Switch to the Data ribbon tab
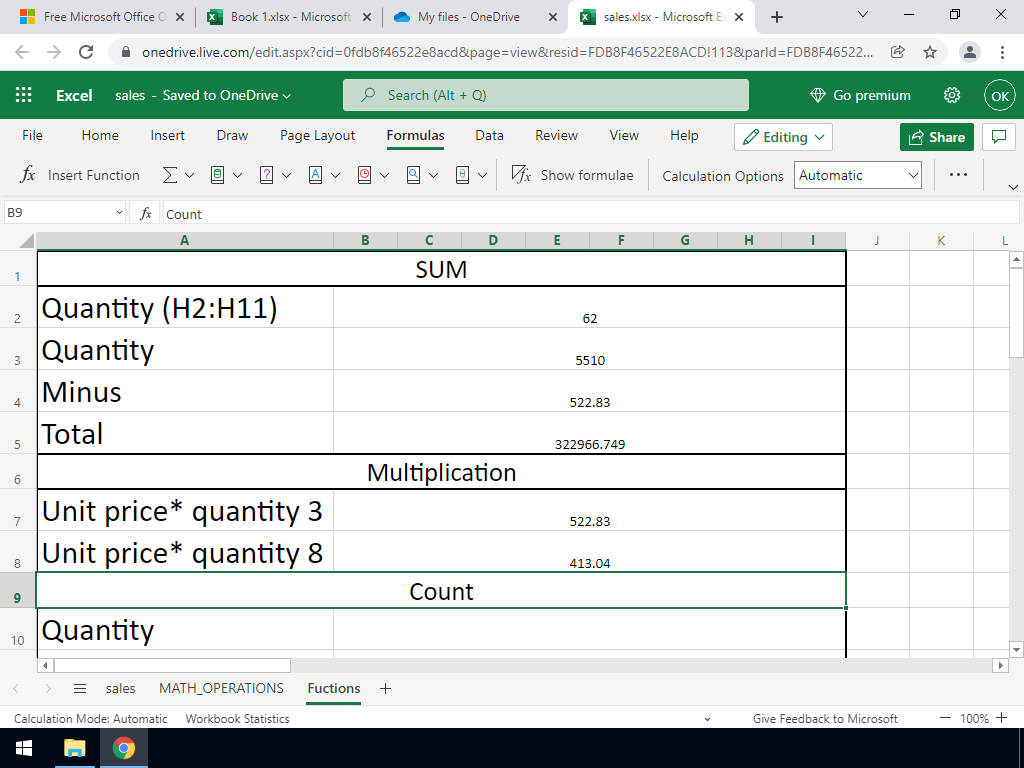1024x768 pixels. click(x=489, y=135)
